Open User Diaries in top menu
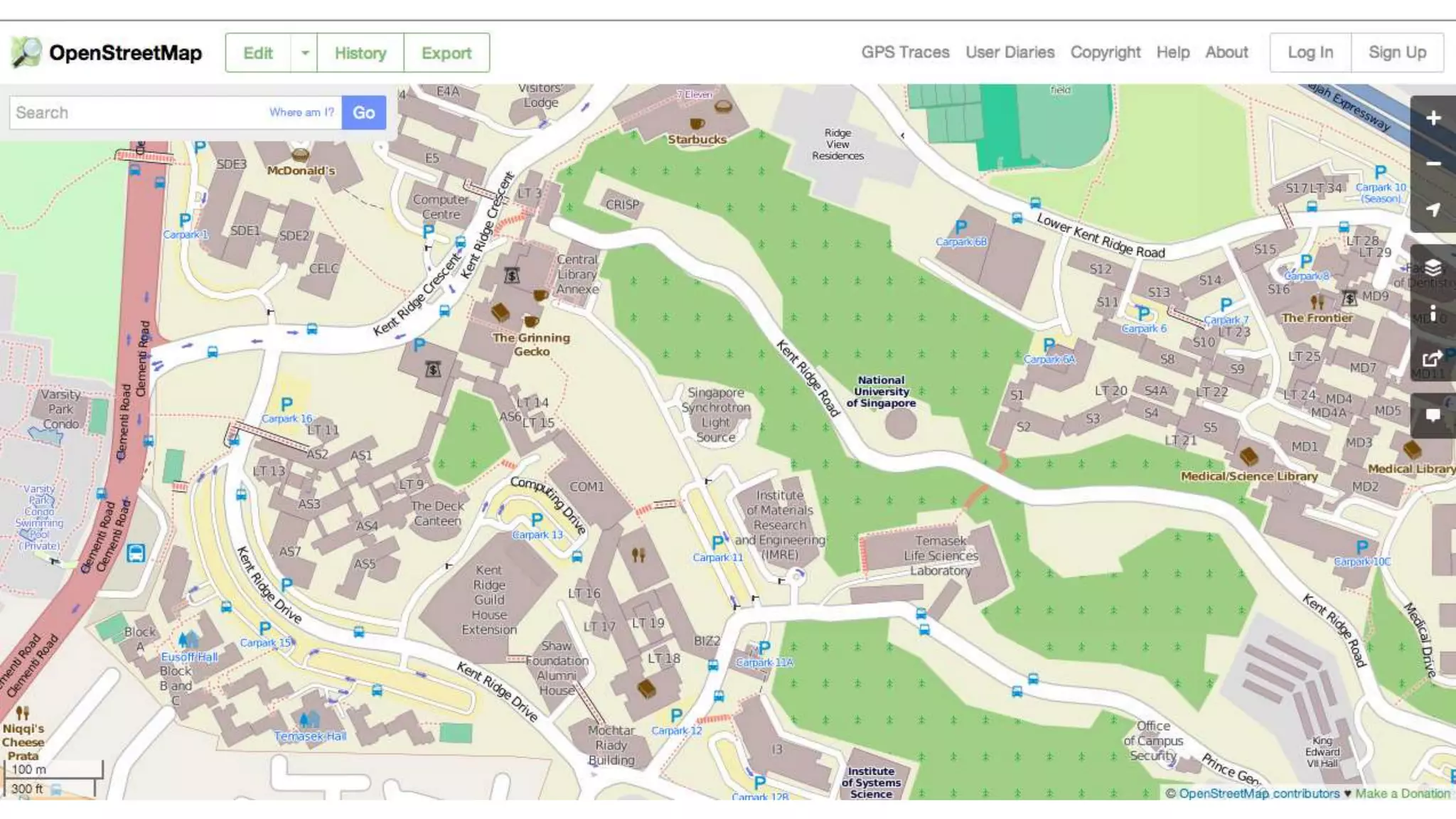This screenshot has width=1456, height=819. tap(1010, 53)
